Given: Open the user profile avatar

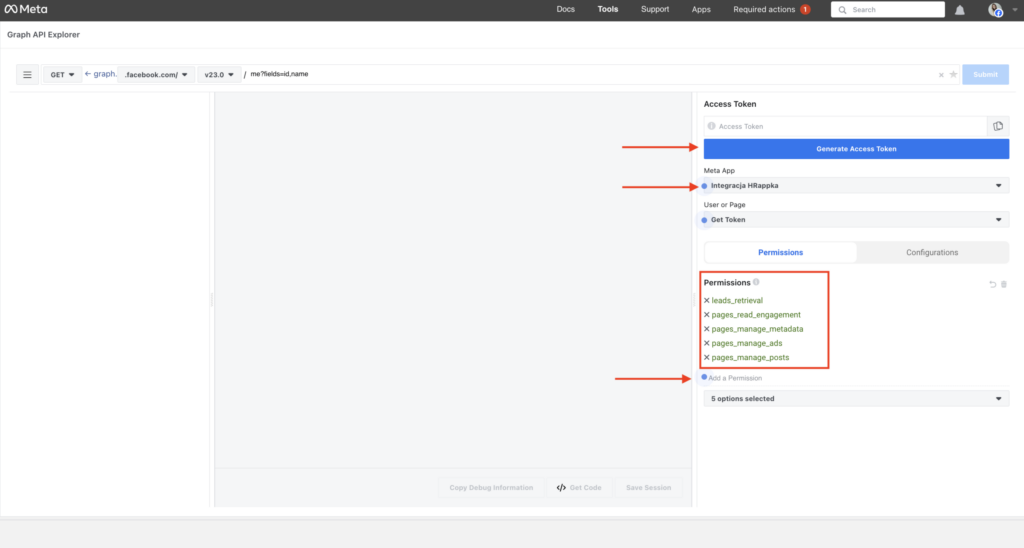Looking at the screenshot, I should 995,10.
